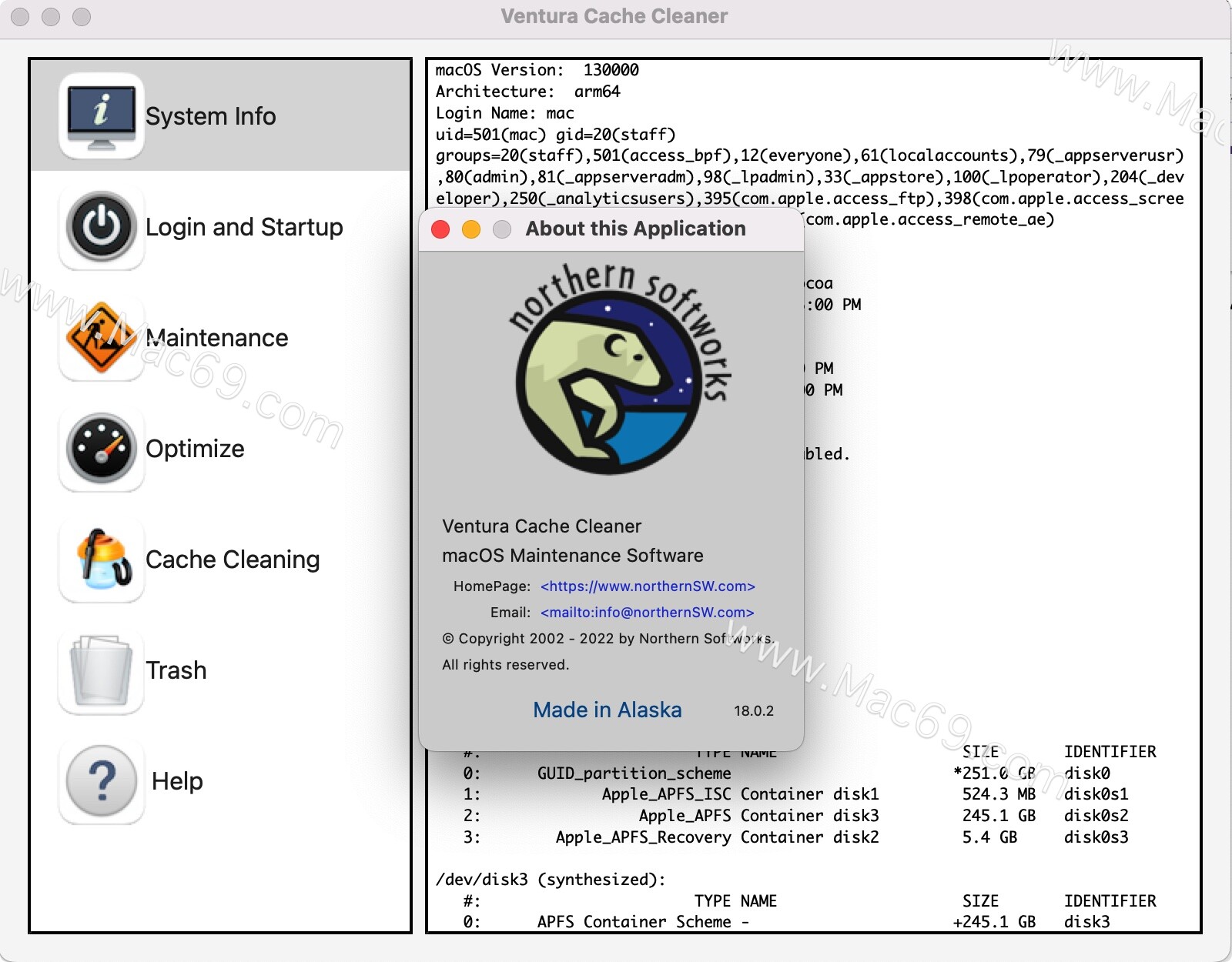Screen dimensions: 1232x962
Task: Select the System Info sidebar label
Action: tap(210, 116)
